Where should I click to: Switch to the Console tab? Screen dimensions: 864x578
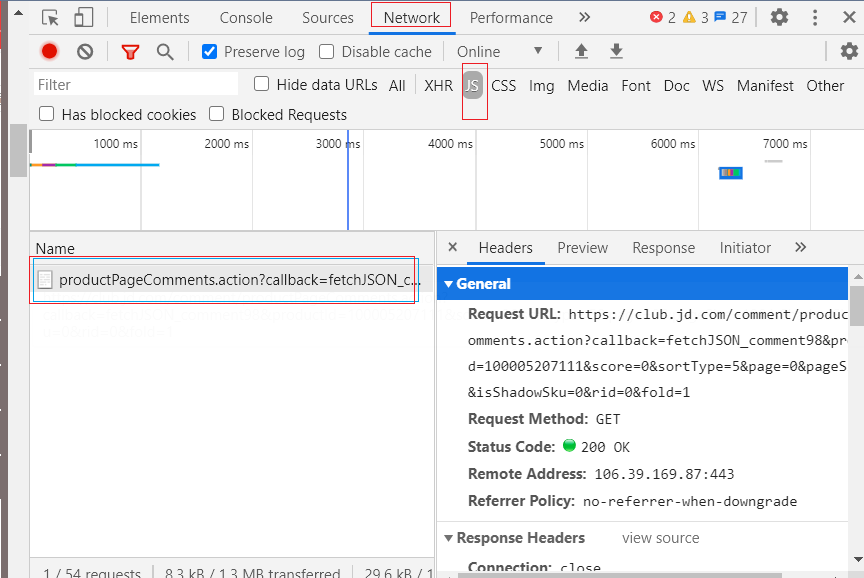point(246,17)
